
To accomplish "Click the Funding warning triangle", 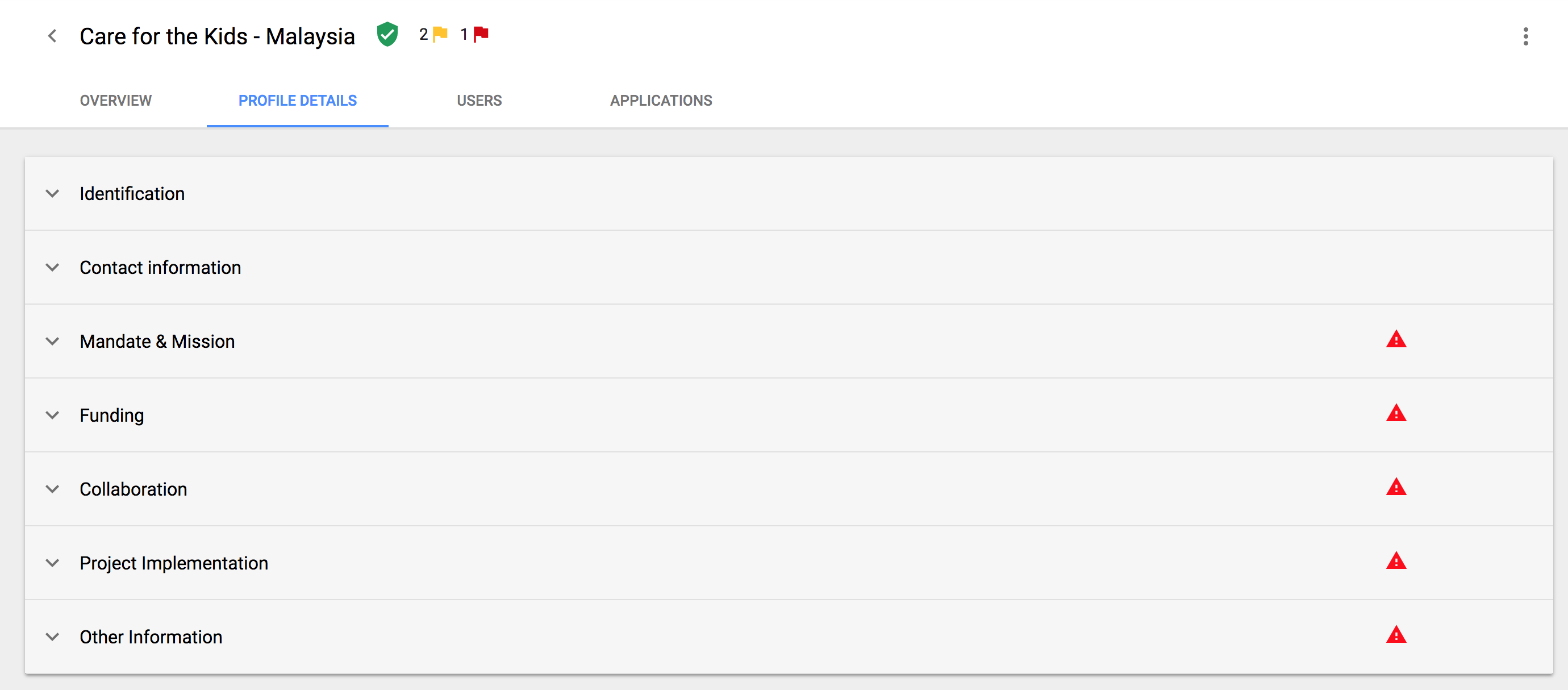I will pyautogui.click(x=1396, y=414).
